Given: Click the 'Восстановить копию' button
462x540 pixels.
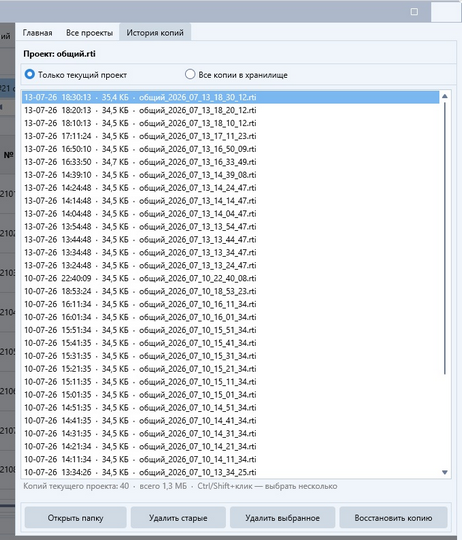Looking at the screenshot, I should point(393,518).
